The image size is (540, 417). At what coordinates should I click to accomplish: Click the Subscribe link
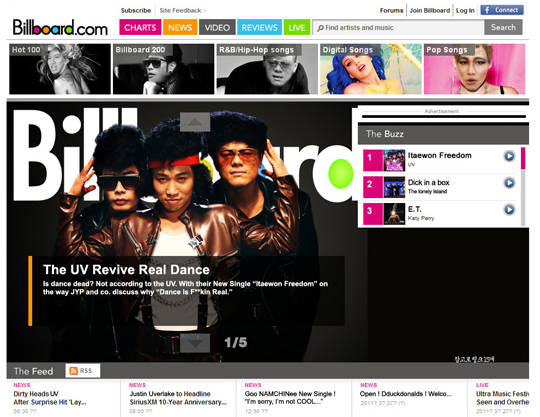(x=136, y=10)
